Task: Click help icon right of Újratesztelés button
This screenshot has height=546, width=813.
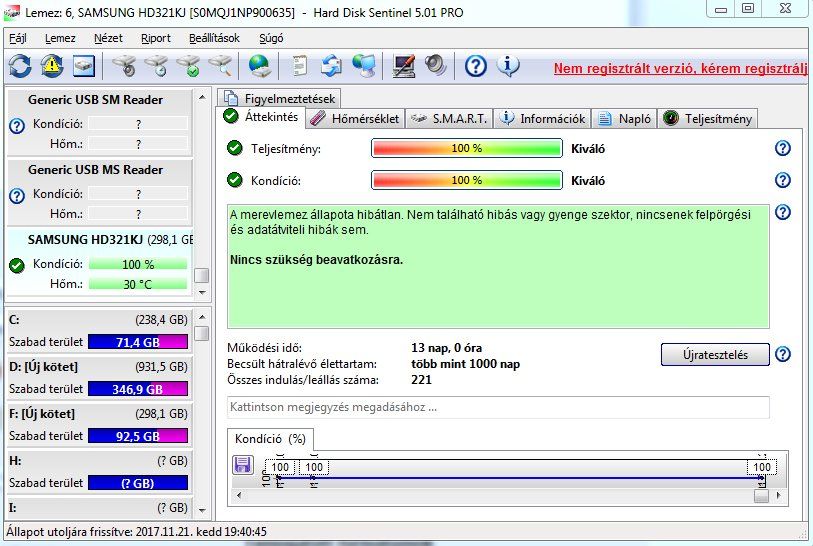Action: (x=782, y=354)
